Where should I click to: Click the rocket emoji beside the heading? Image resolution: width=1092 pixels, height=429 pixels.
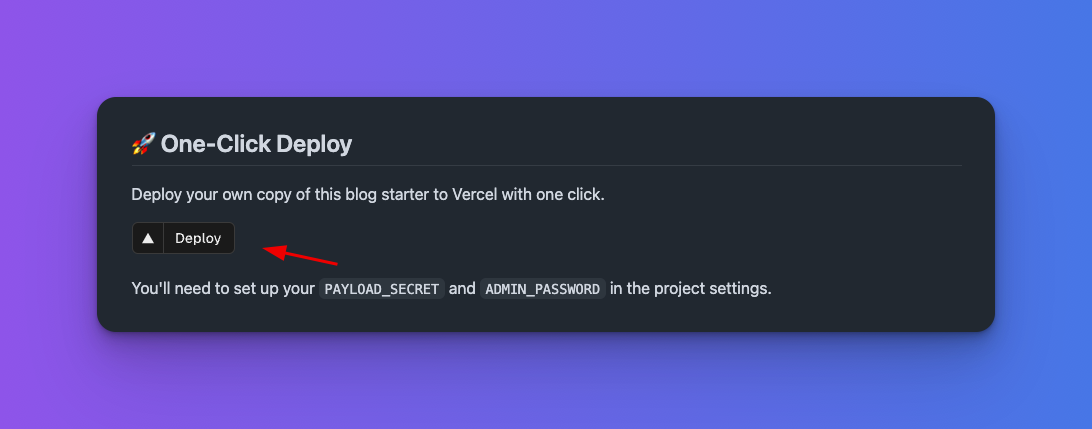click(x=143, y=144)
